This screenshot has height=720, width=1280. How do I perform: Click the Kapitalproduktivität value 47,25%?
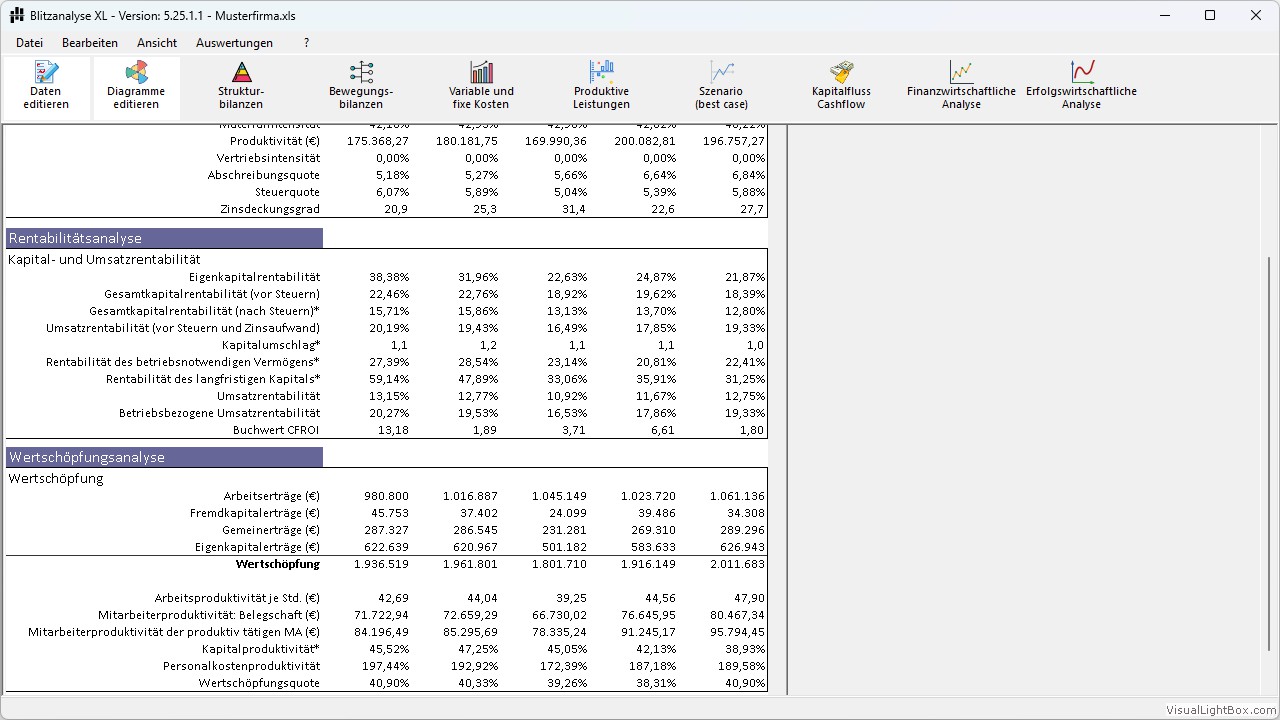(x=478, y=649)
